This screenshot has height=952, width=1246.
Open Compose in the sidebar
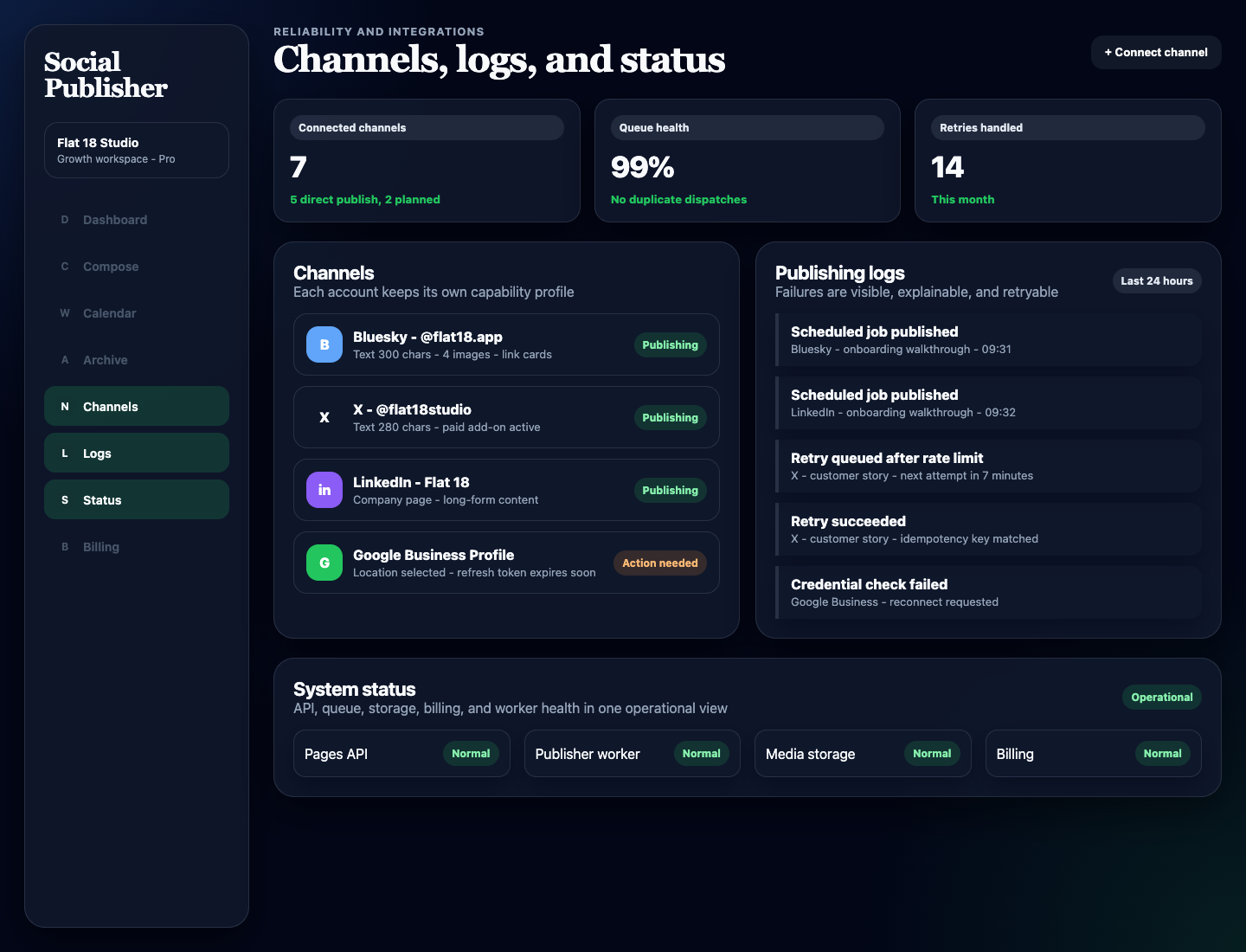pos(137,267)
